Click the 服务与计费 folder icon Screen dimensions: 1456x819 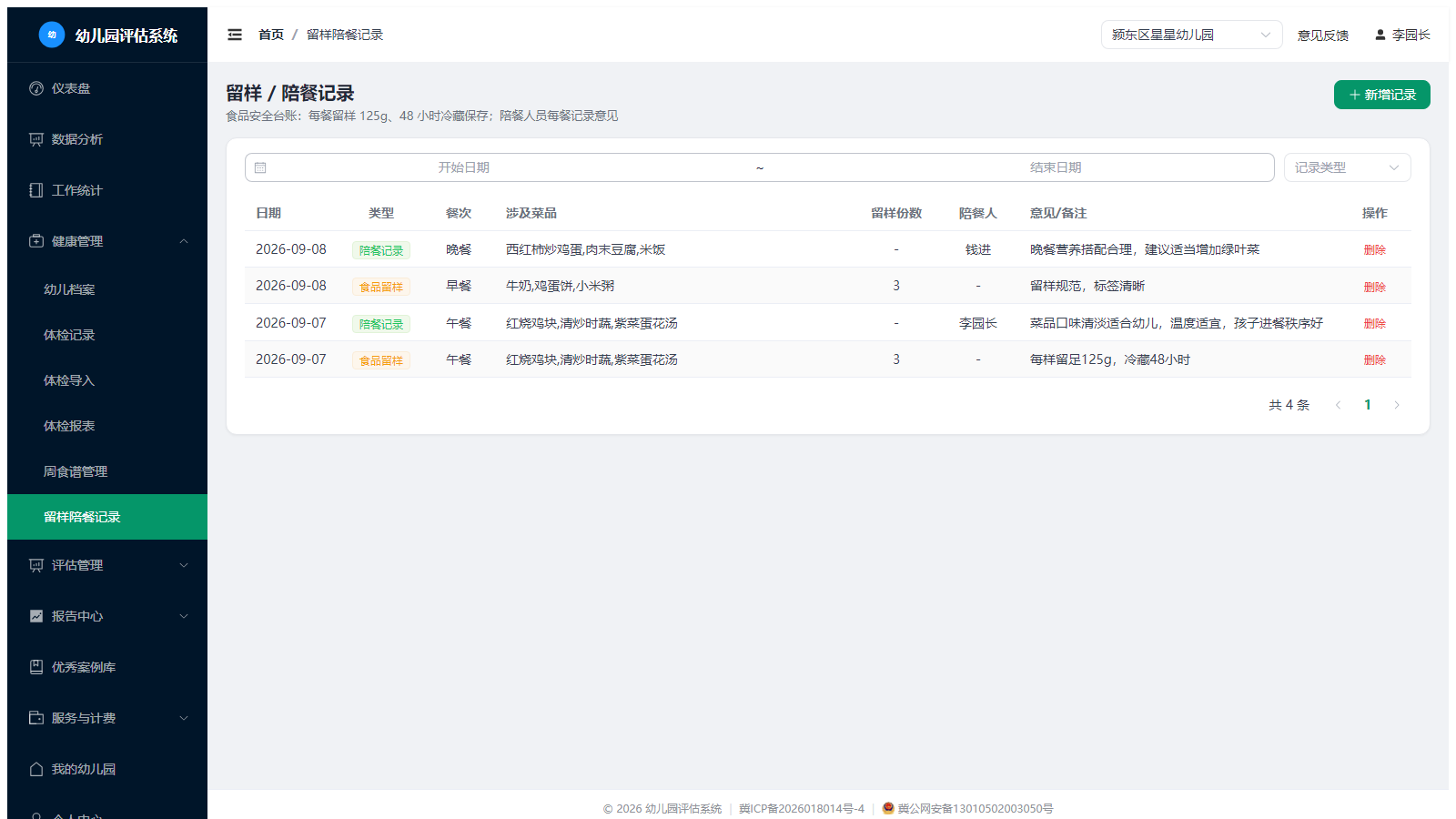click(36, 718)
